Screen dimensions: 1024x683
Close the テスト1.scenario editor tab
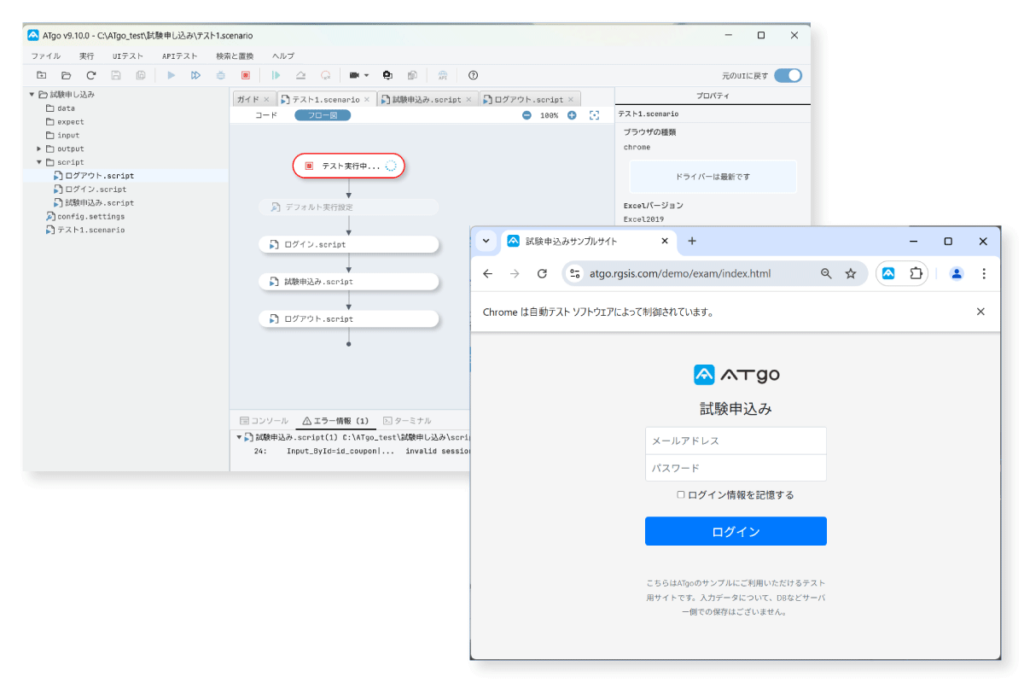(367, 99)
